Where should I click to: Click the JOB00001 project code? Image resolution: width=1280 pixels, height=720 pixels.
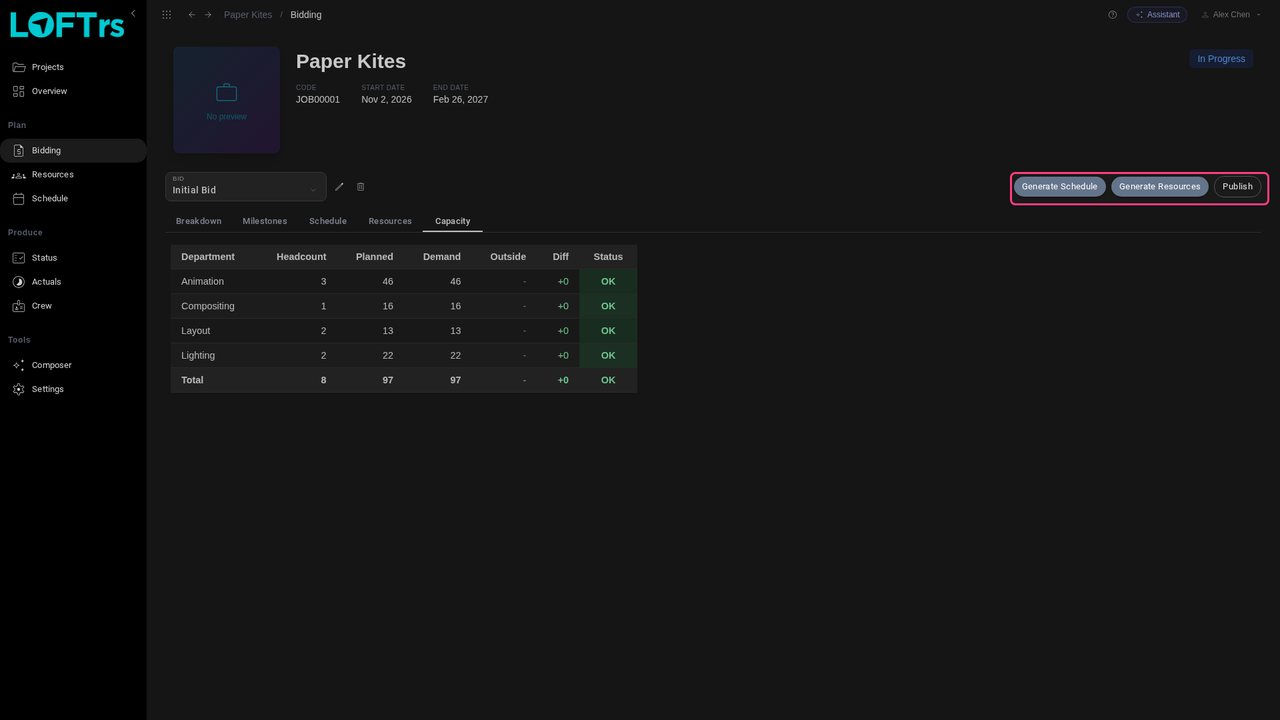tap(318, 99)
